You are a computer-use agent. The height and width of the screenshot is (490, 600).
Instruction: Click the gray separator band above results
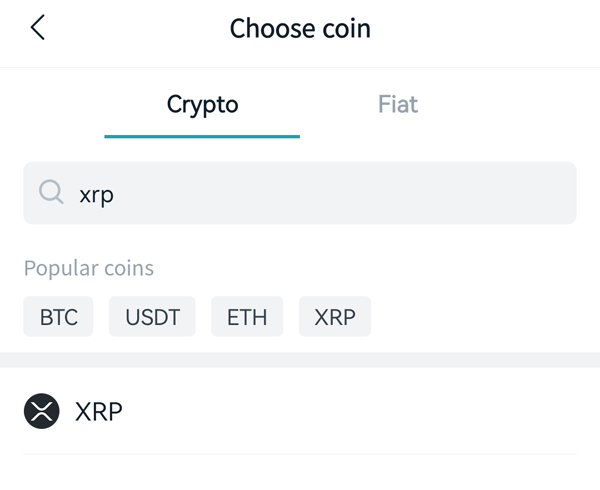(300, 360)
